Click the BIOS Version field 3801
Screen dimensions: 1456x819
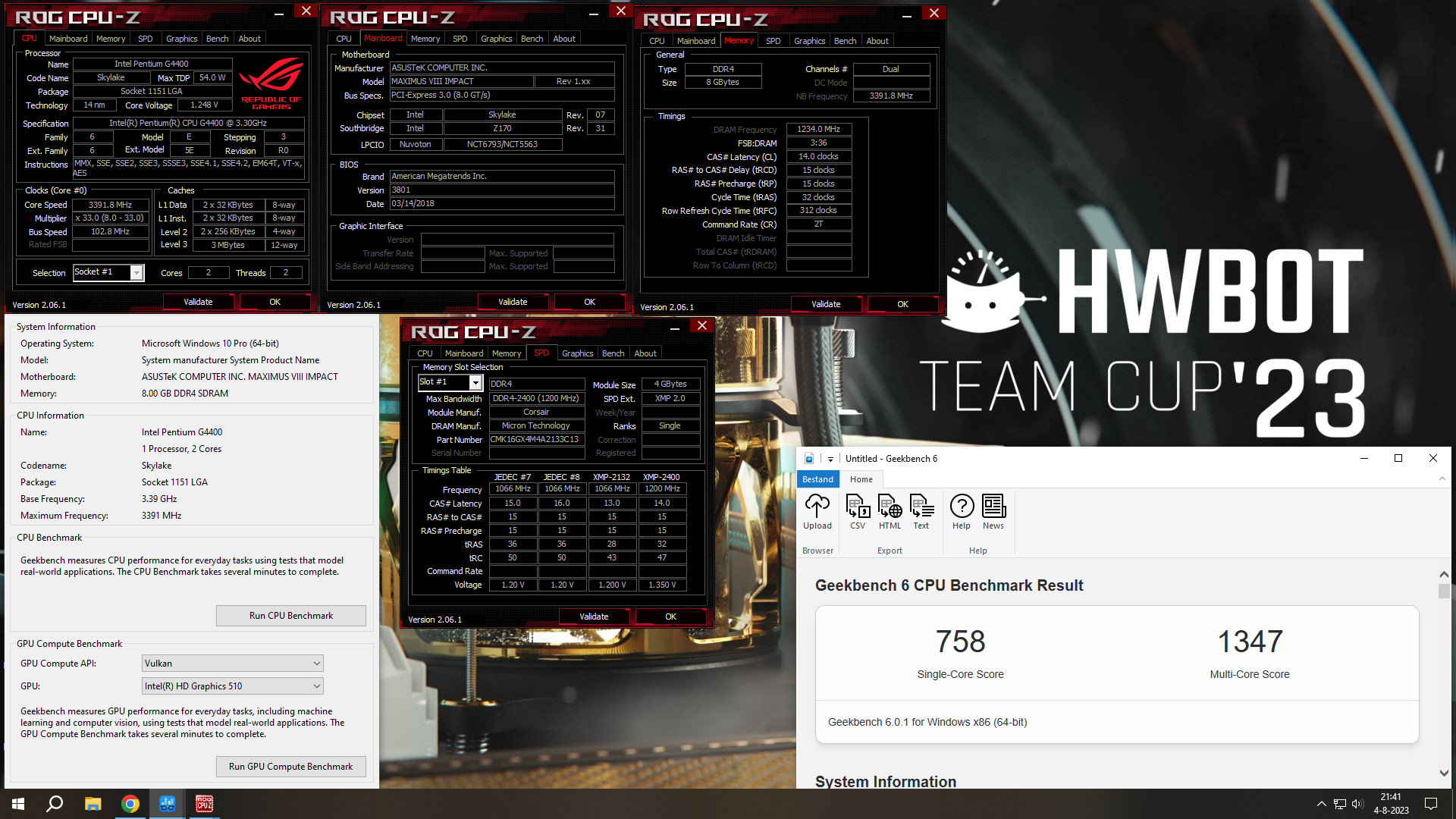point(501,190)
